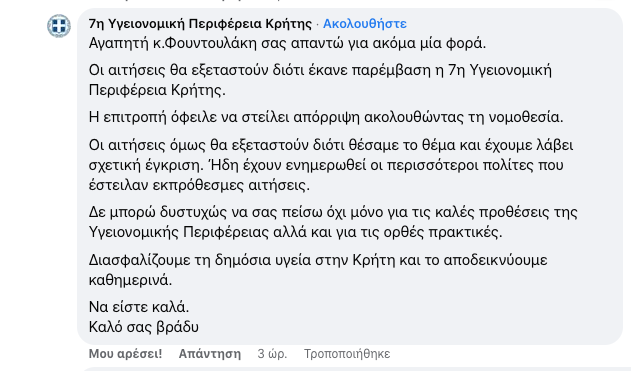Reply to the comment using Απάντηση

(x=210, y=354)
